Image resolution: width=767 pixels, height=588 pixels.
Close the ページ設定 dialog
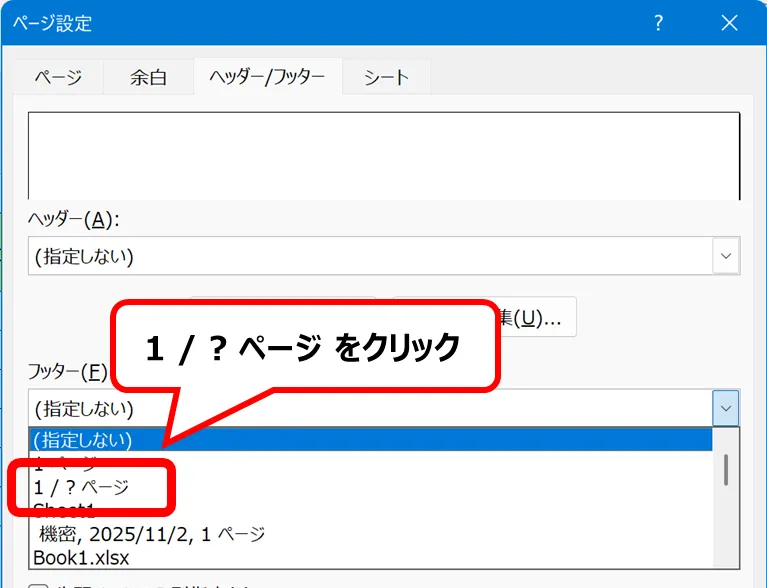(728, 23)
